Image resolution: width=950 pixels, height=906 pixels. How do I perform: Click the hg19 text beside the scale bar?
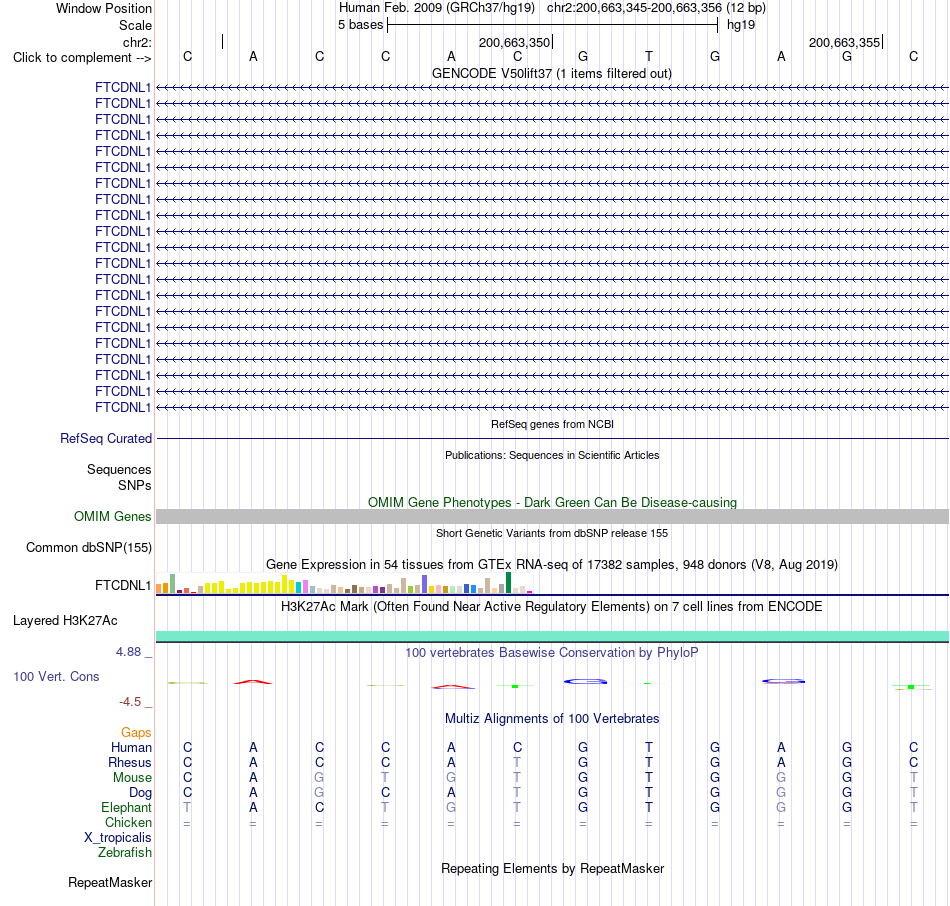(x=741, y=25)
